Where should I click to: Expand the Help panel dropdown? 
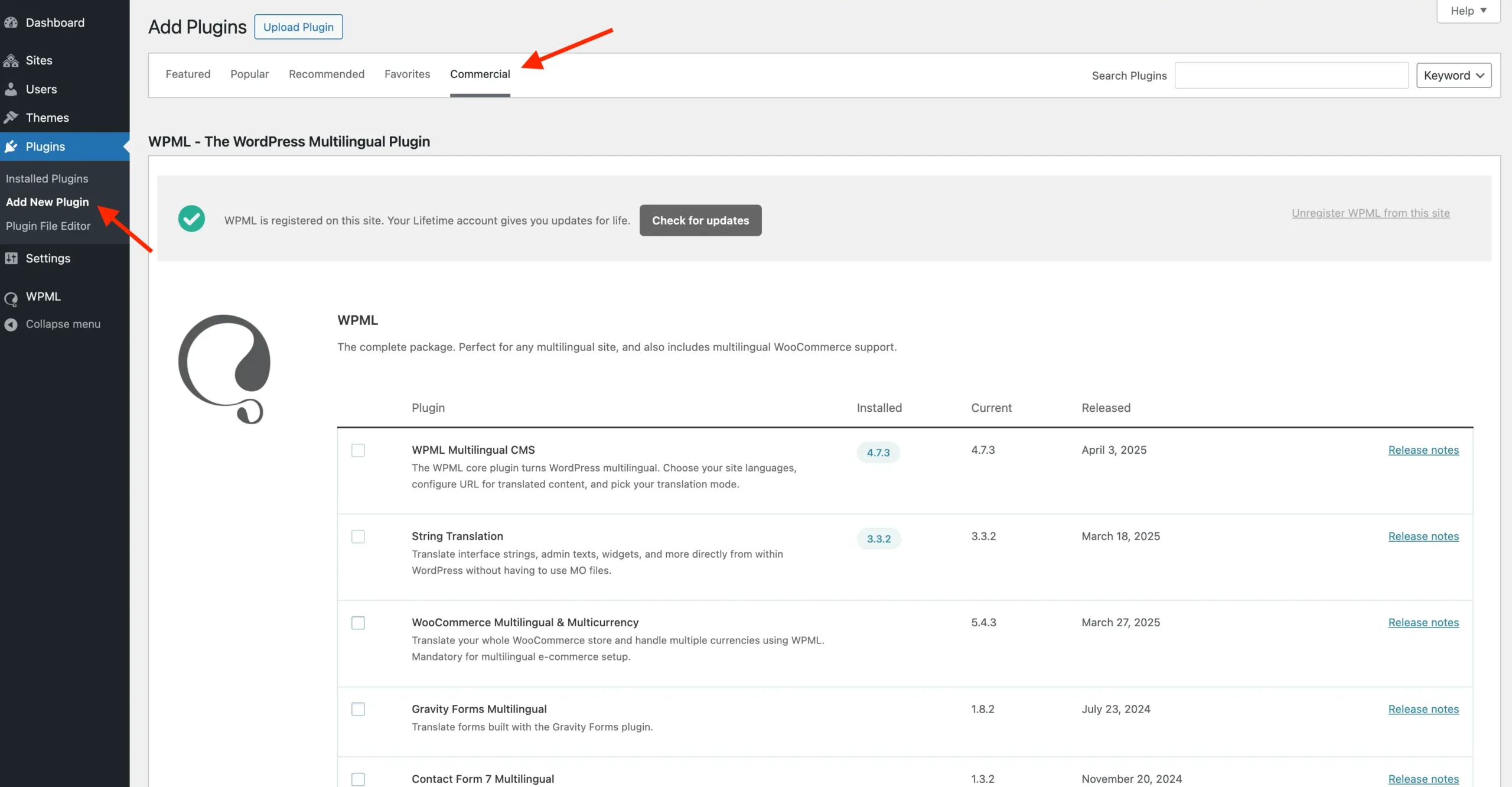pos(1468,11)
